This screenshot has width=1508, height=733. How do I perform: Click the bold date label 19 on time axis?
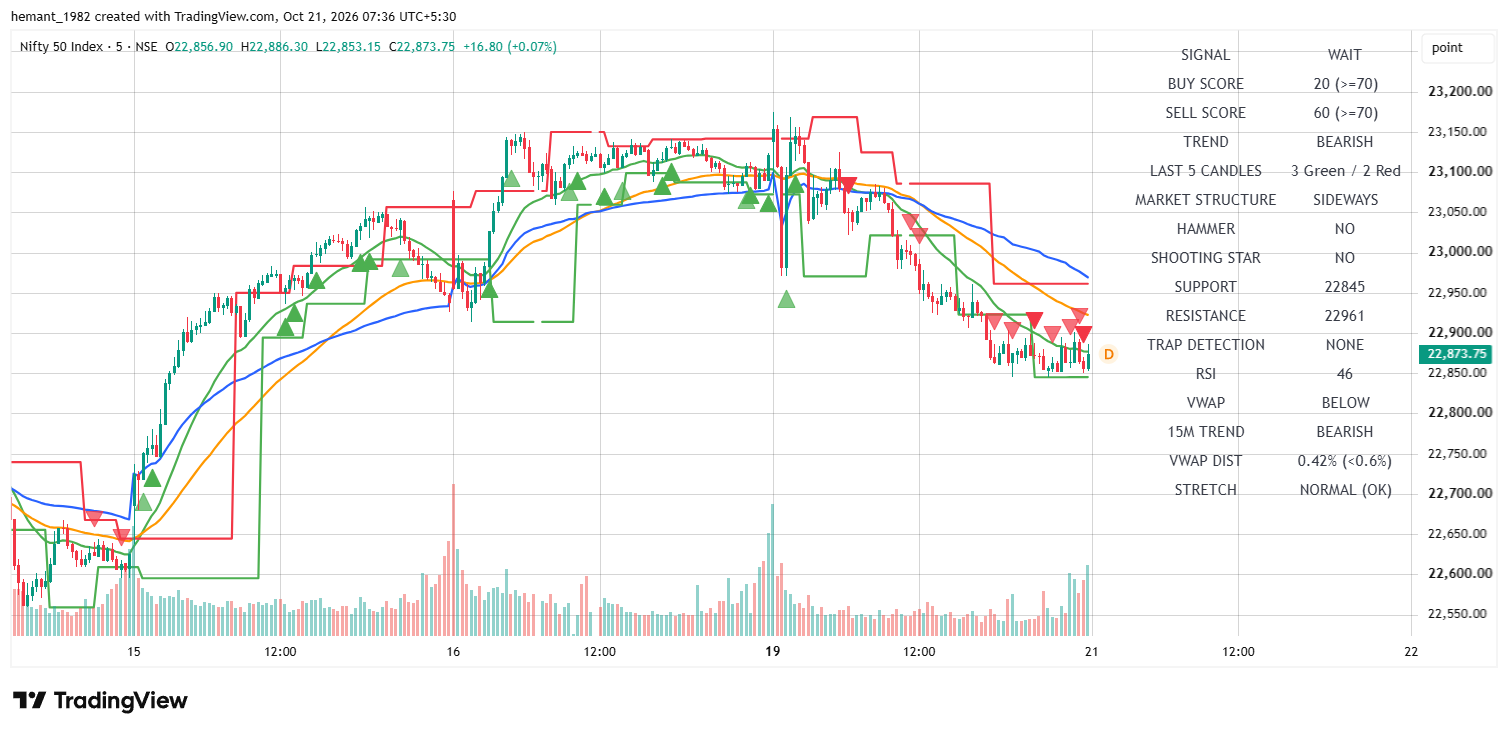[772, 652]
